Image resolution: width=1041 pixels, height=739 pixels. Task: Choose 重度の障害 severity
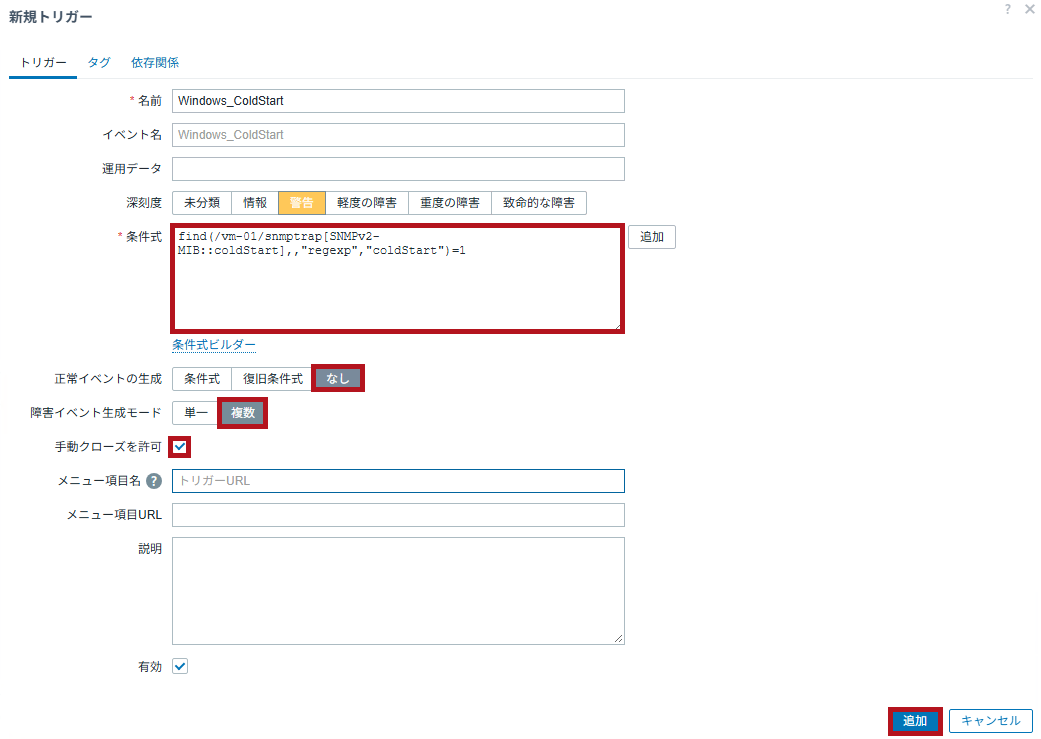pos(449,203)
